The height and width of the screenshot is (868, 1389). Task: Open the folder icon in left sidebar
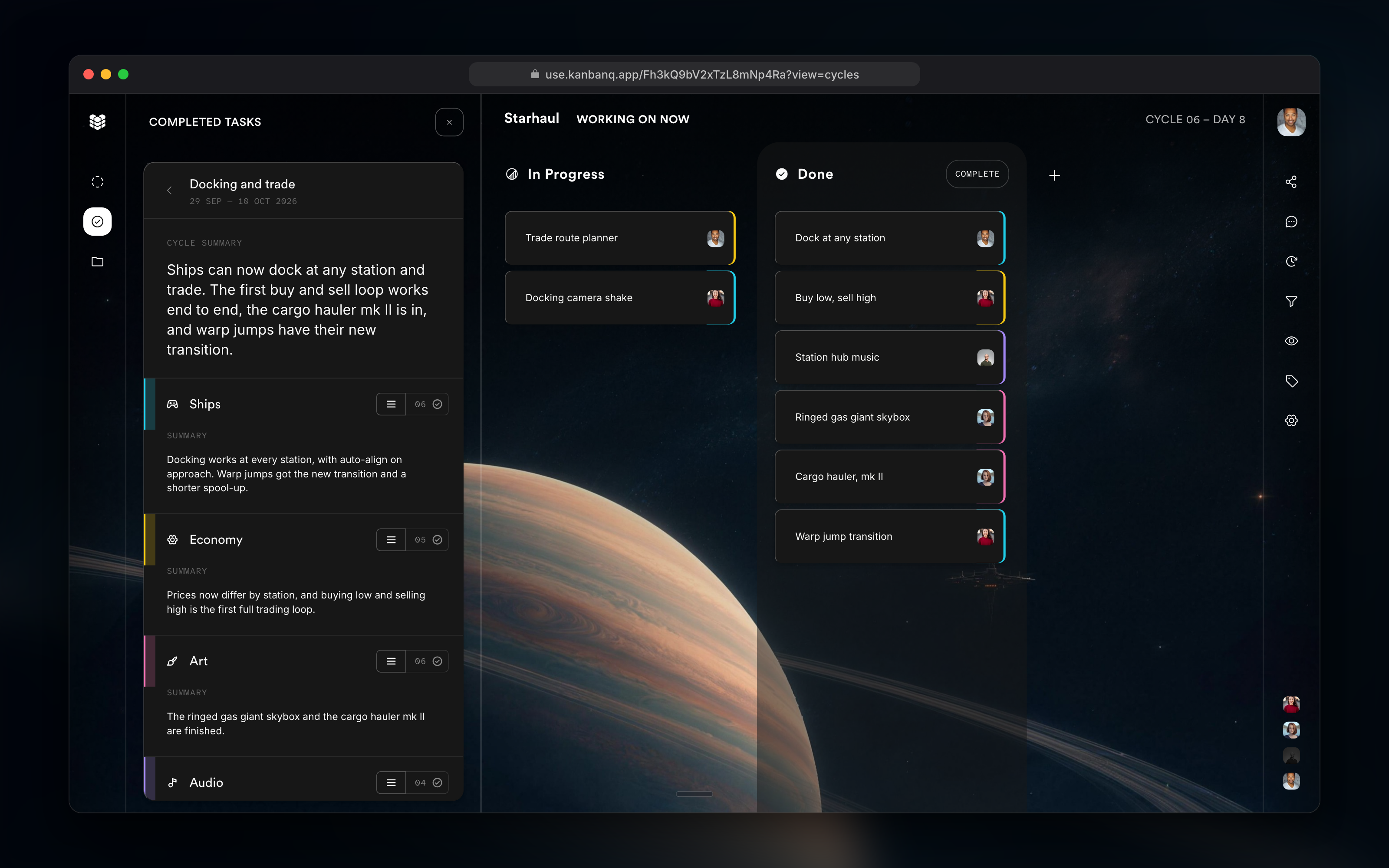(98, 262)
